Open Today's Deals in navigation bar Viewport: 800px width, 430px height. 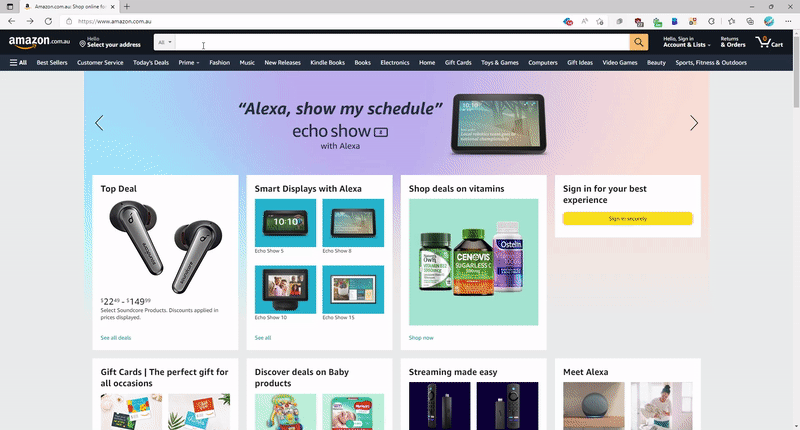coord(151,63)
